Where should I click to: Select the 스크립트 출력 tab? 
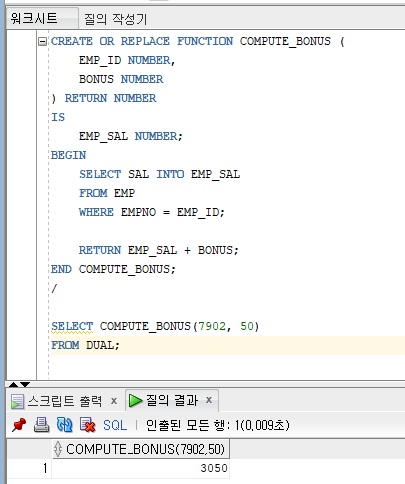[65, 401]
